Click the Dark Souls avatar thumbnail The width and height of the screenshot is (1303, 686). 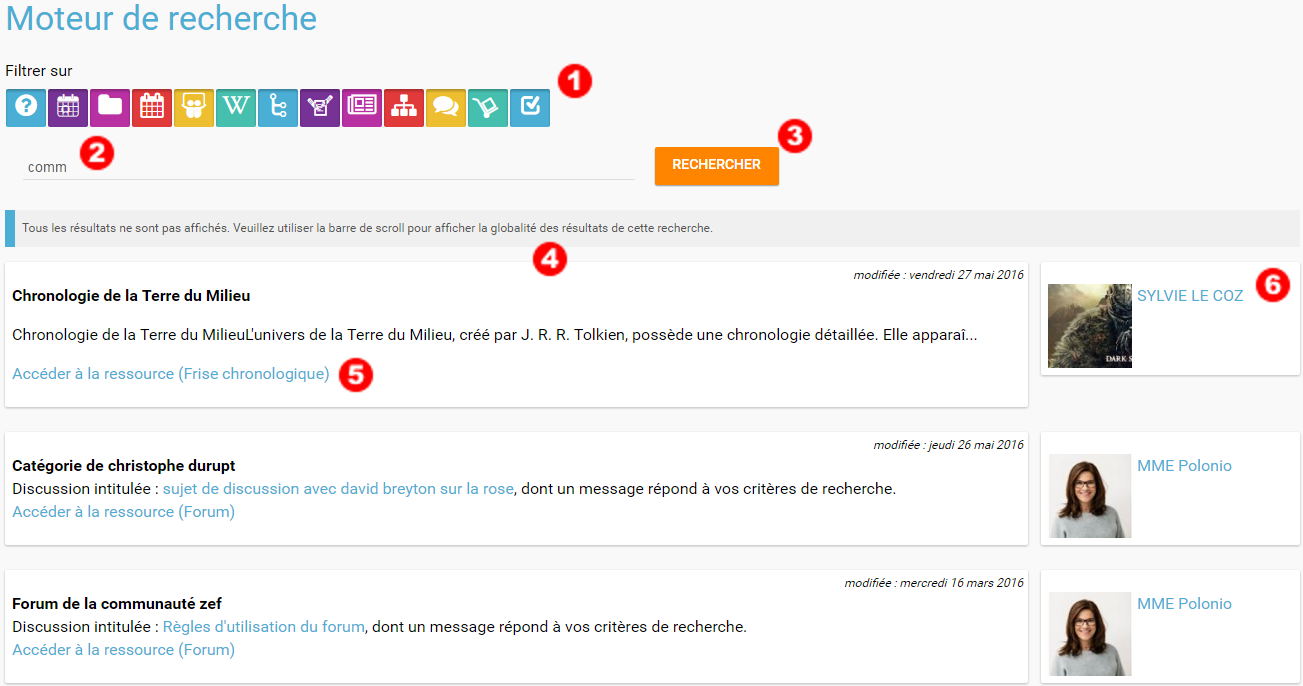(1090, 326)
